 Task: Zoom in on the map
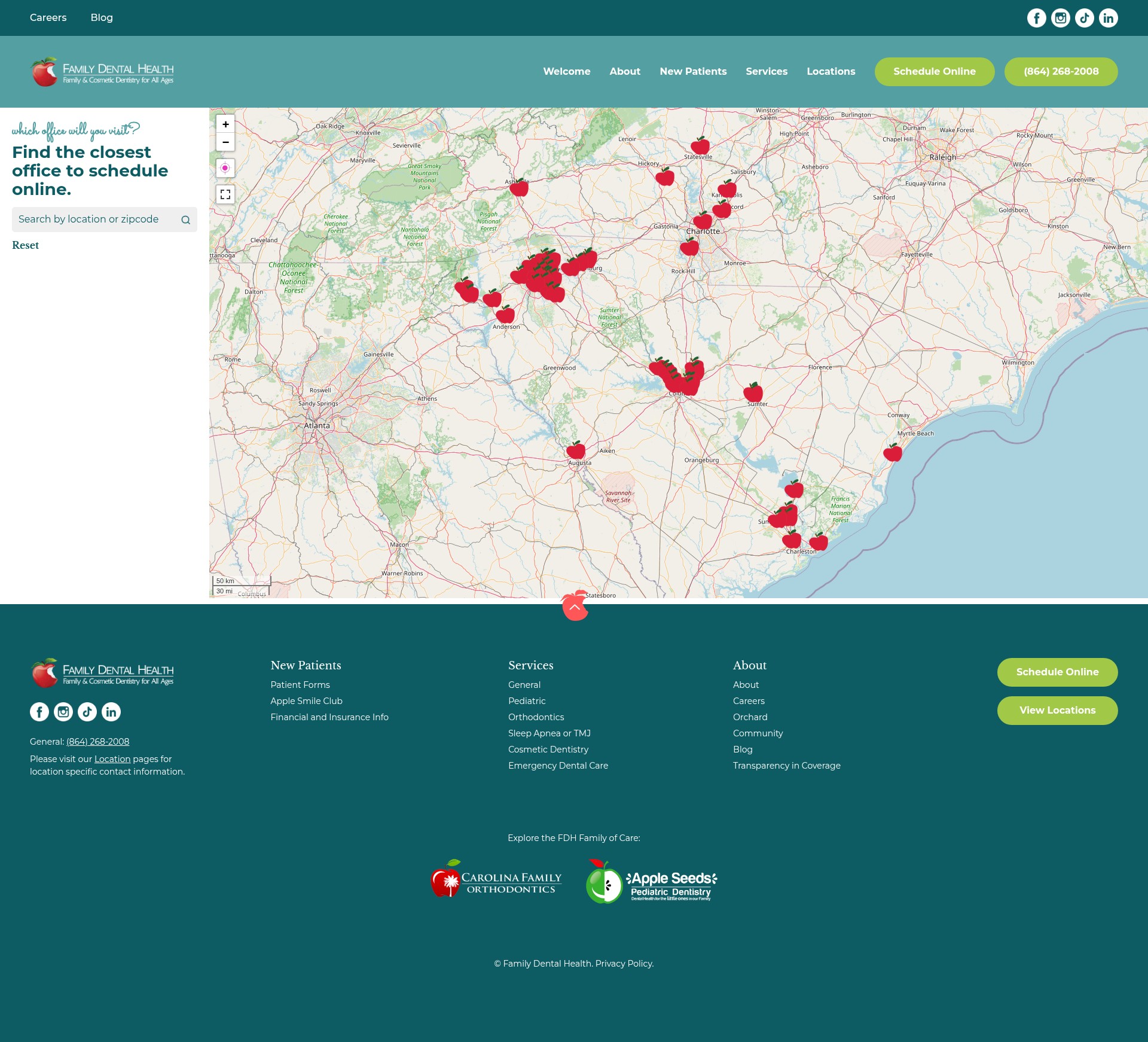point(225,124)
